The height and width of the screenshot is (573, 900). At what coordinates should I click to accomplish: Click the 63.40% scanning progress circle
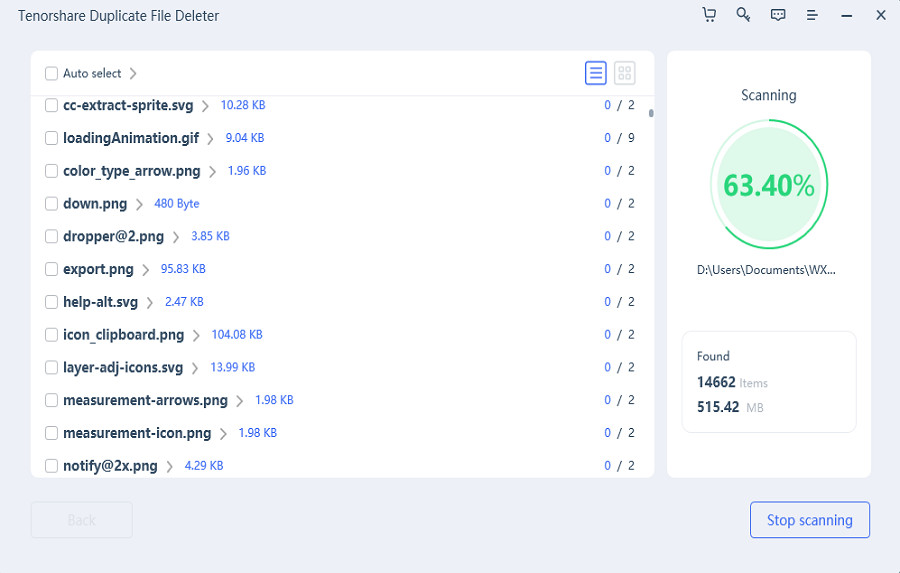[x=768, y=186]
